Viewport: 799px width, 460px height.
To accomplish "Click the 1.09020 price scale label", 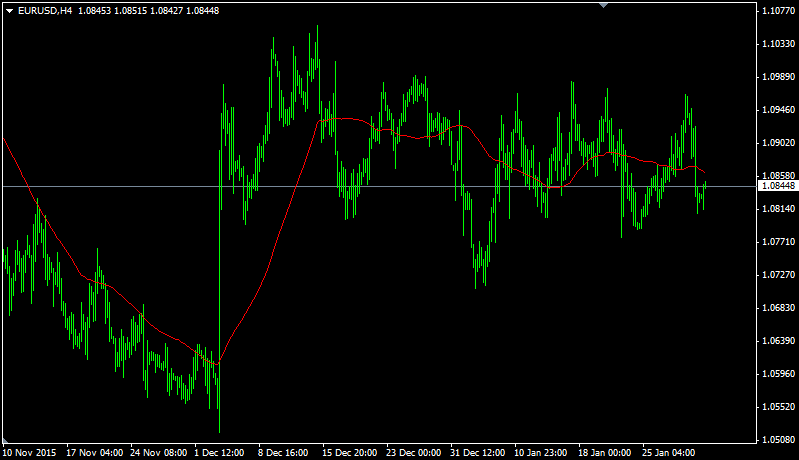I will (x=778, y=143).
